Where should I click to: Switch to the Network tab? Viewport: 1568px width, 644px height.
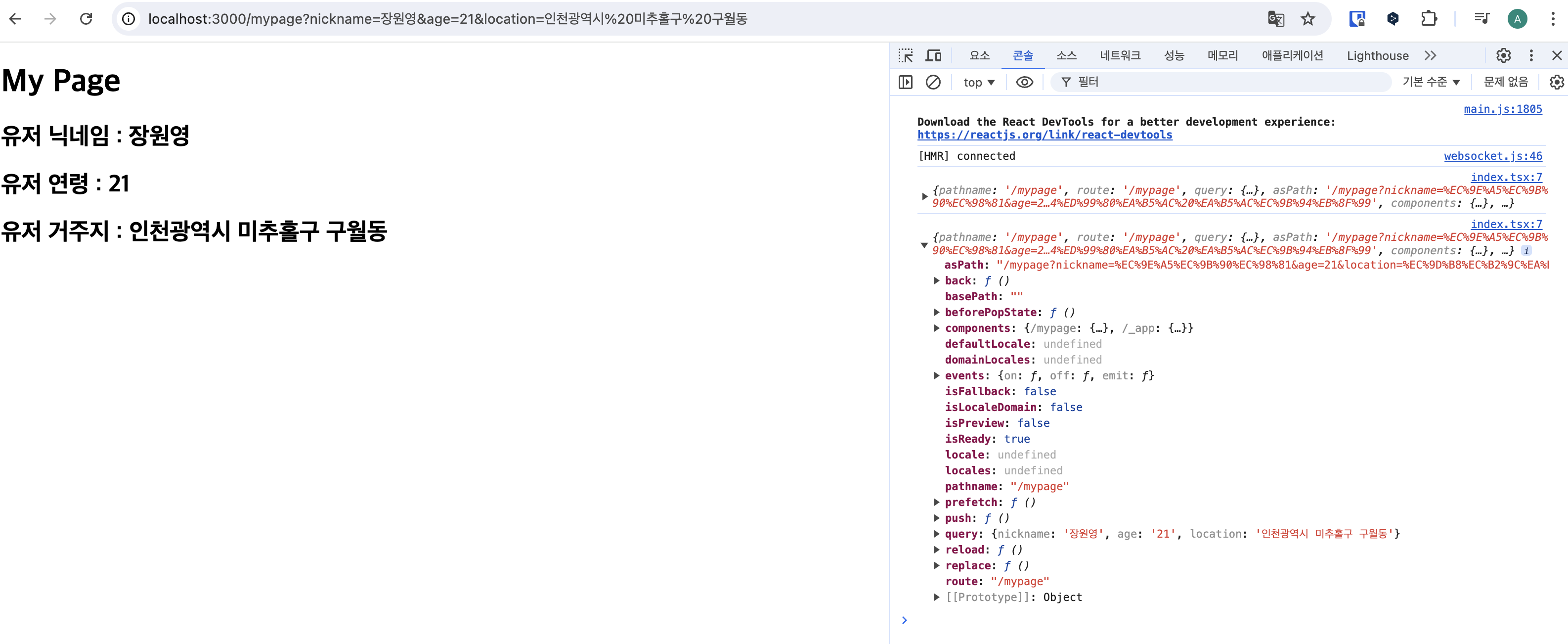click(x=1119, y=55)
